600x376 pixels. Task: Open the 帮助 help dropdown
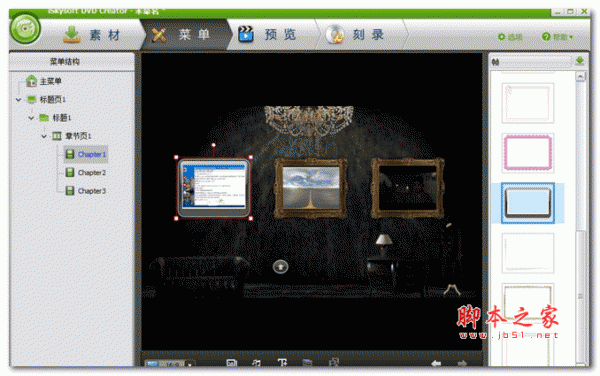(x=557, y=37)
